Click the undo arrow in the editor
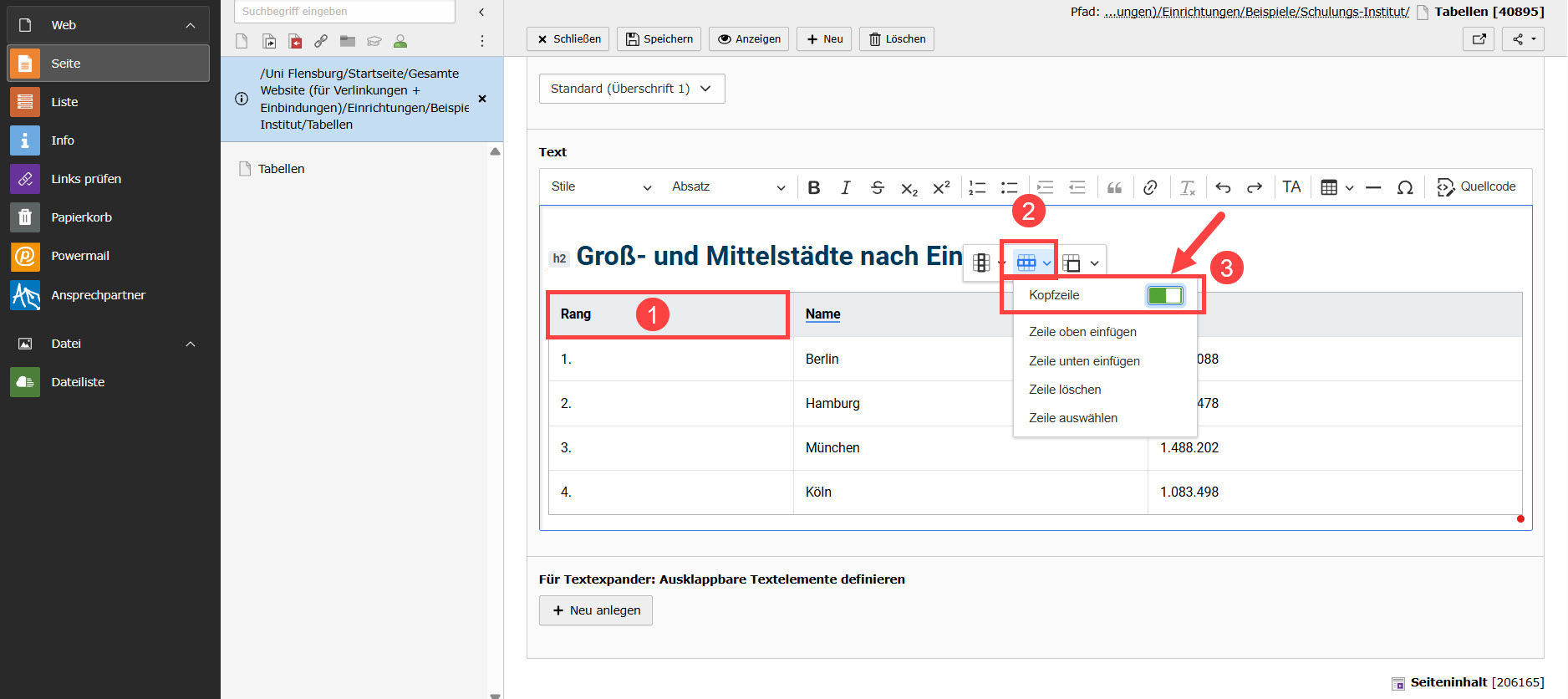Image resolution: width=1568 pixels, height=699 pixels. click(x=1223, y=187)
